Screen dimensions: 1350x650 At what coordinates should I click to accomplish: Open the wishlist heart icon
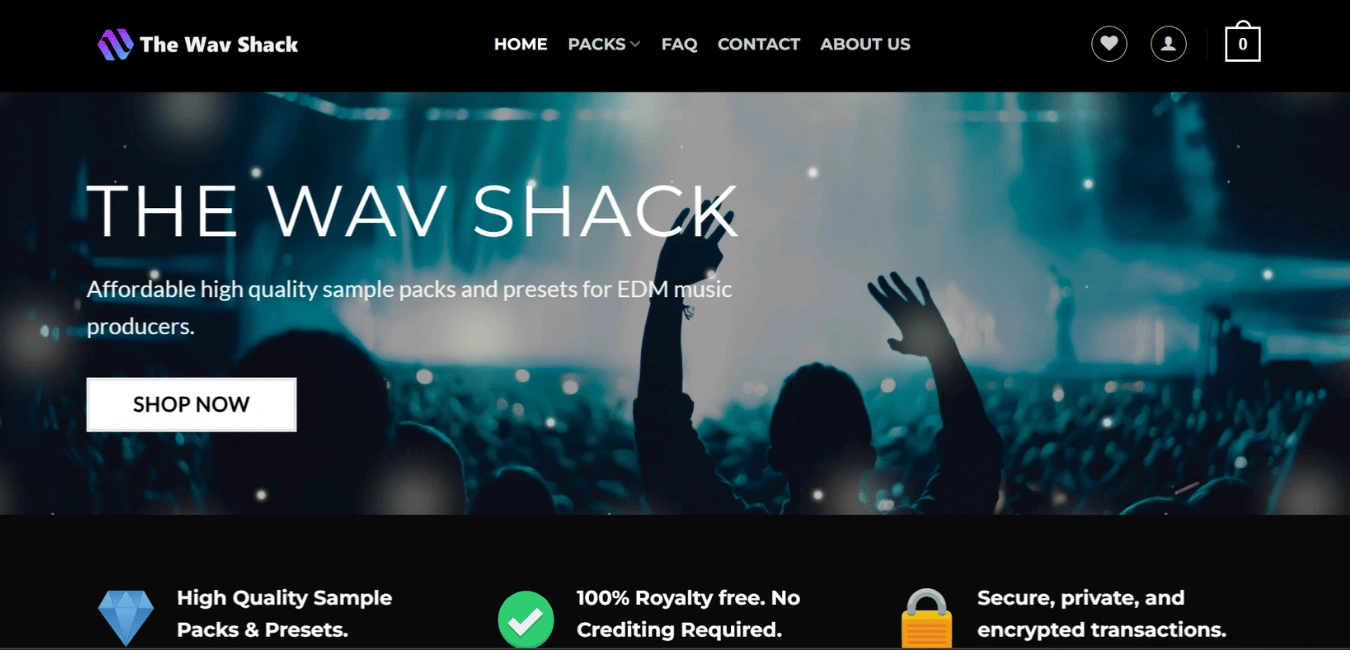pos(1109,44)
